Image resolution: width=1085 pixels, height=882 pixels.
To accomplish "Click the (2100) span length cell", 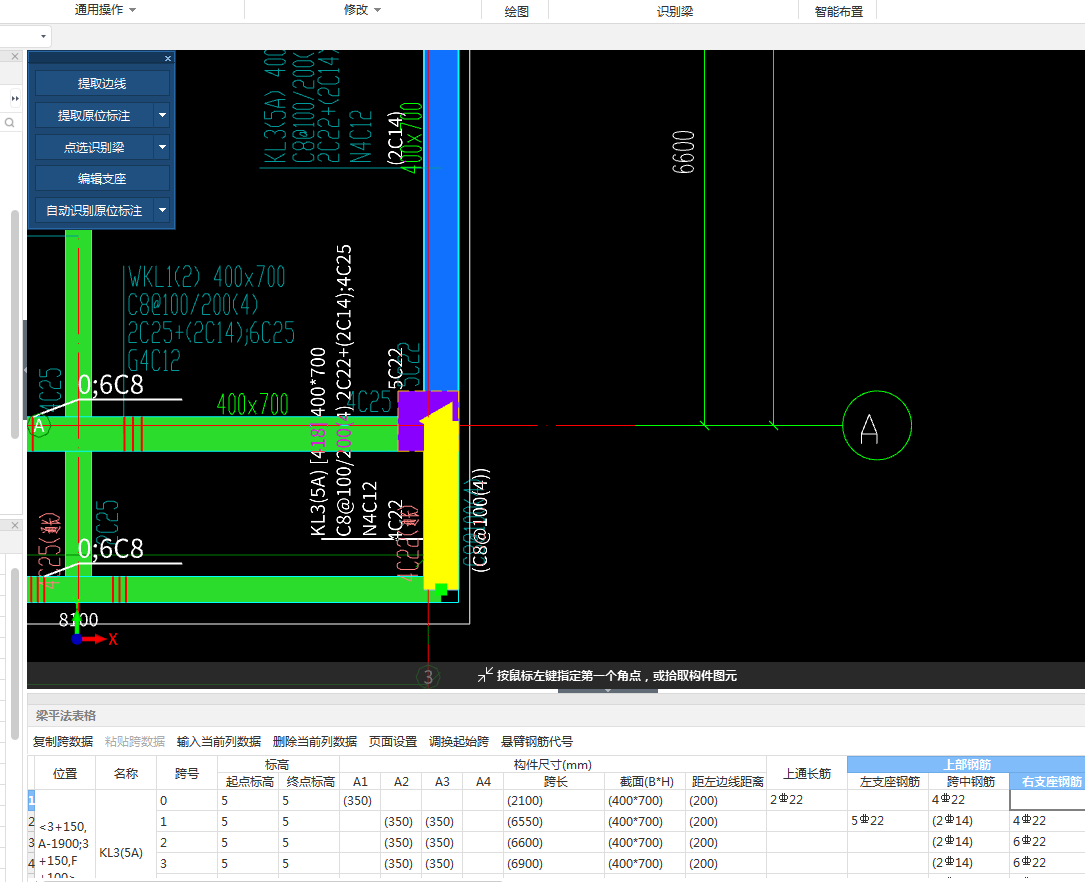I will pyautogui.click(x=554, y=800).
